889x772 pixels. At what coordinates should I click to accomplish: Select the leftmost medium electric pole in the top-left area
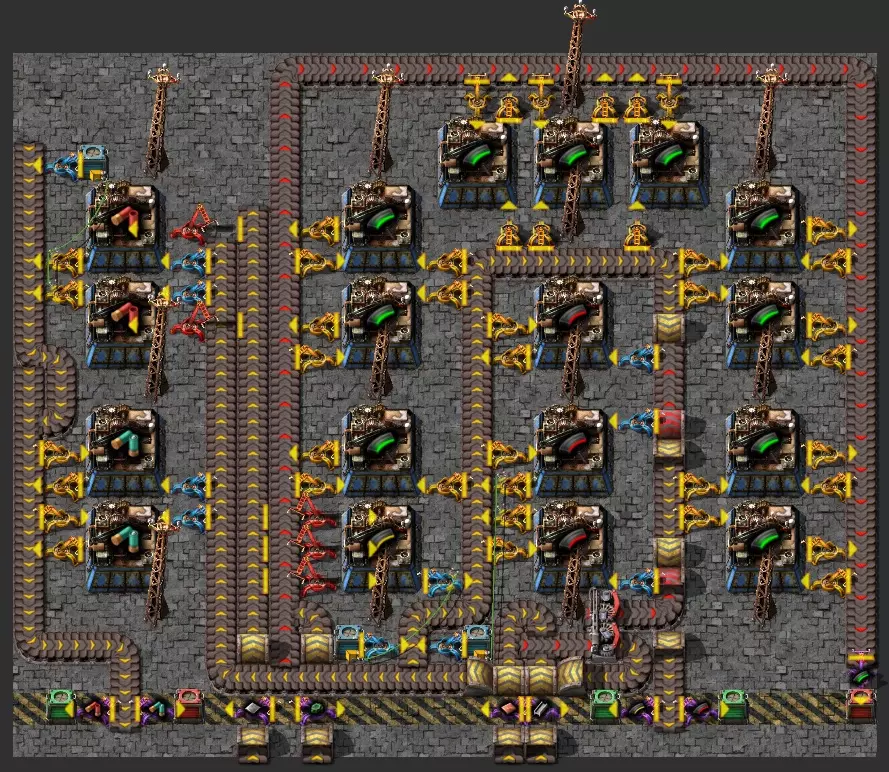[161, 122]
